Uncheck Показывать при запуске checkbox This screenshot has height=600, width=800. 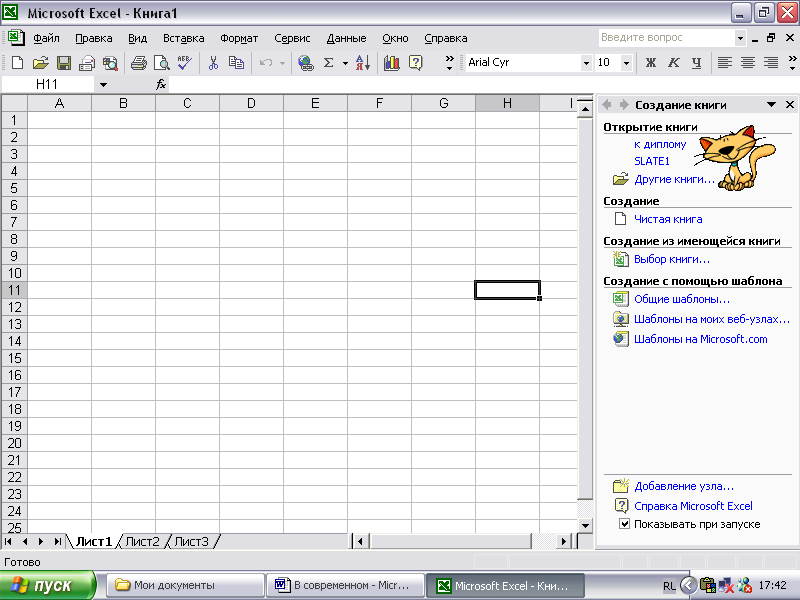(624, 523)
